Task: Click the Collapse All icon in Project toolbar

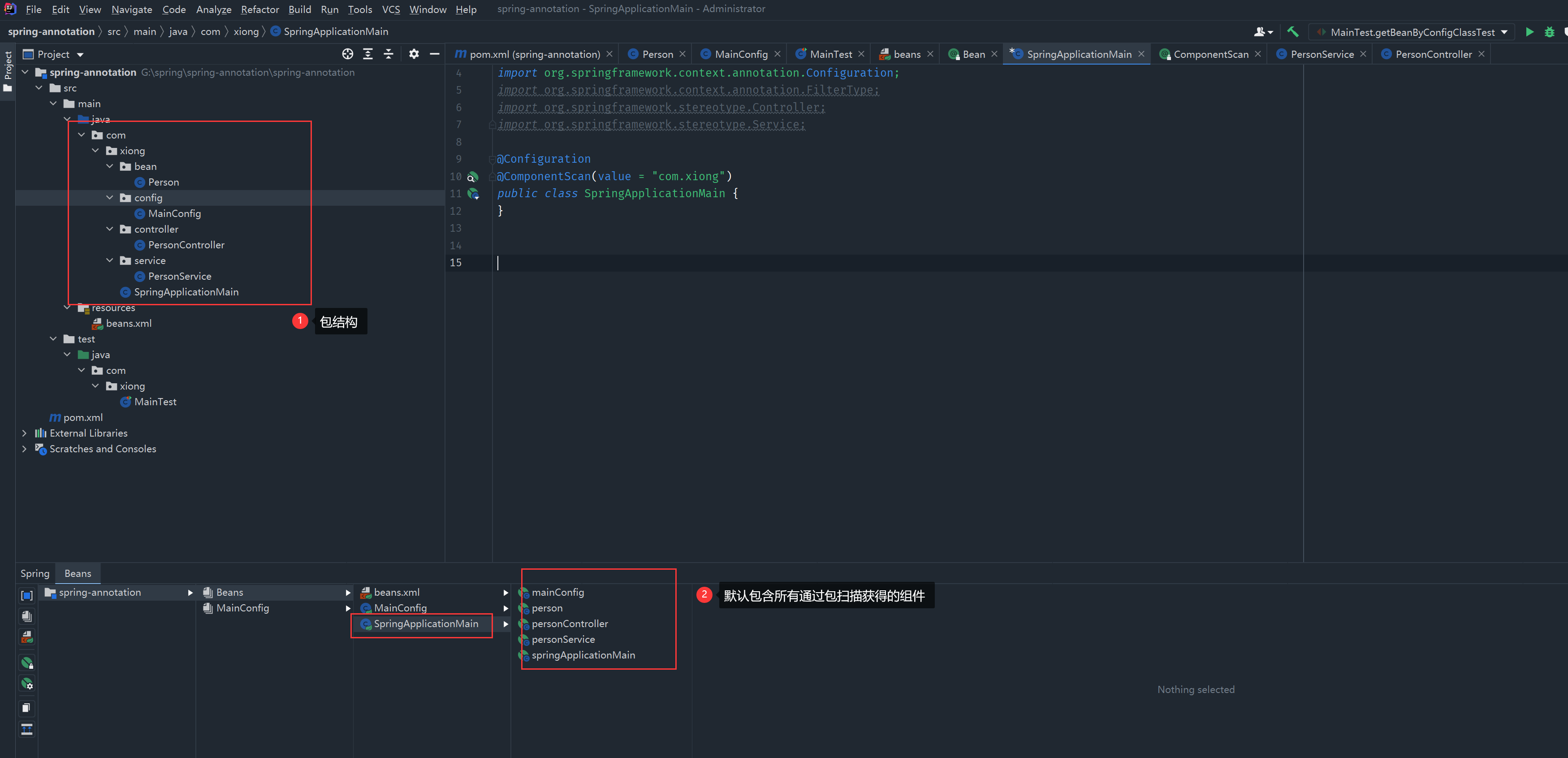Action: coord(389,54)
